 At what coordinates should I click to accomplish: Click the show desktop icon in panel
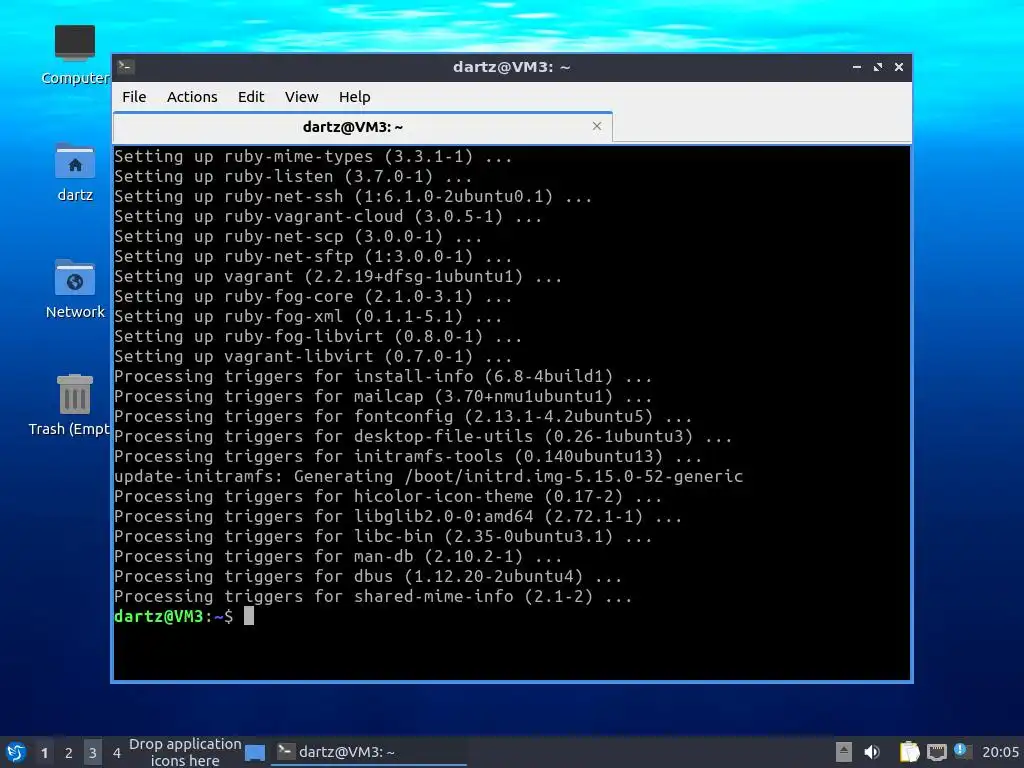255,753
